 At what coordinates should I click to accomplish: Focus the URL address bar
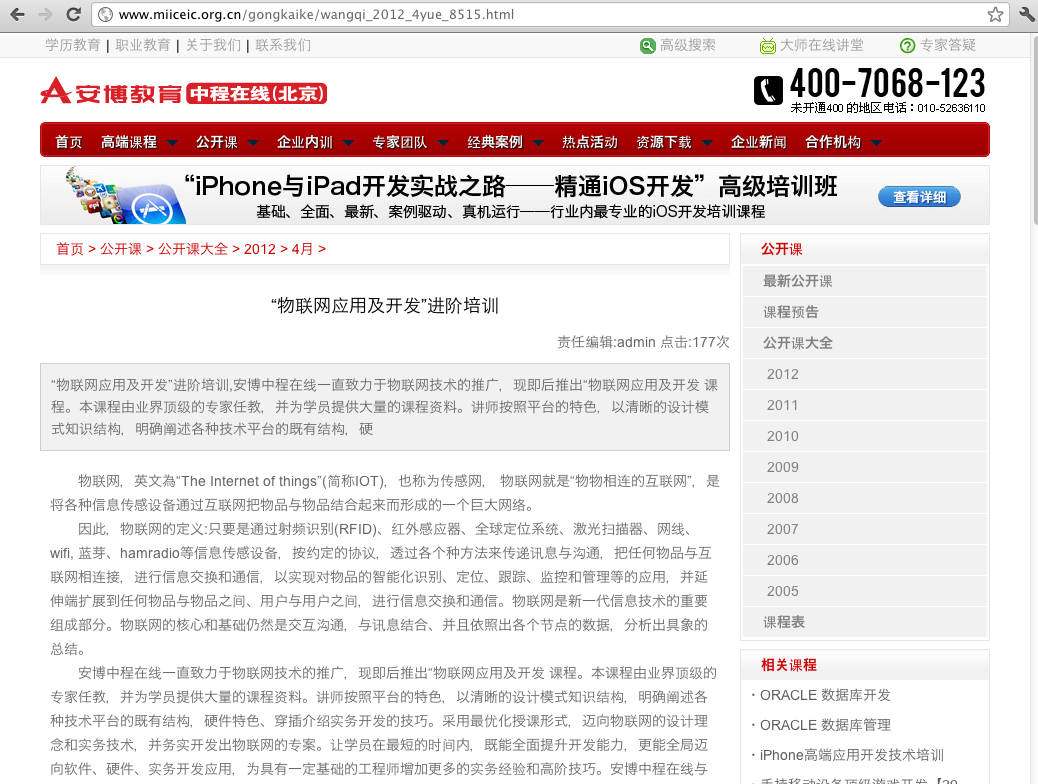click(x=549, y=14)
